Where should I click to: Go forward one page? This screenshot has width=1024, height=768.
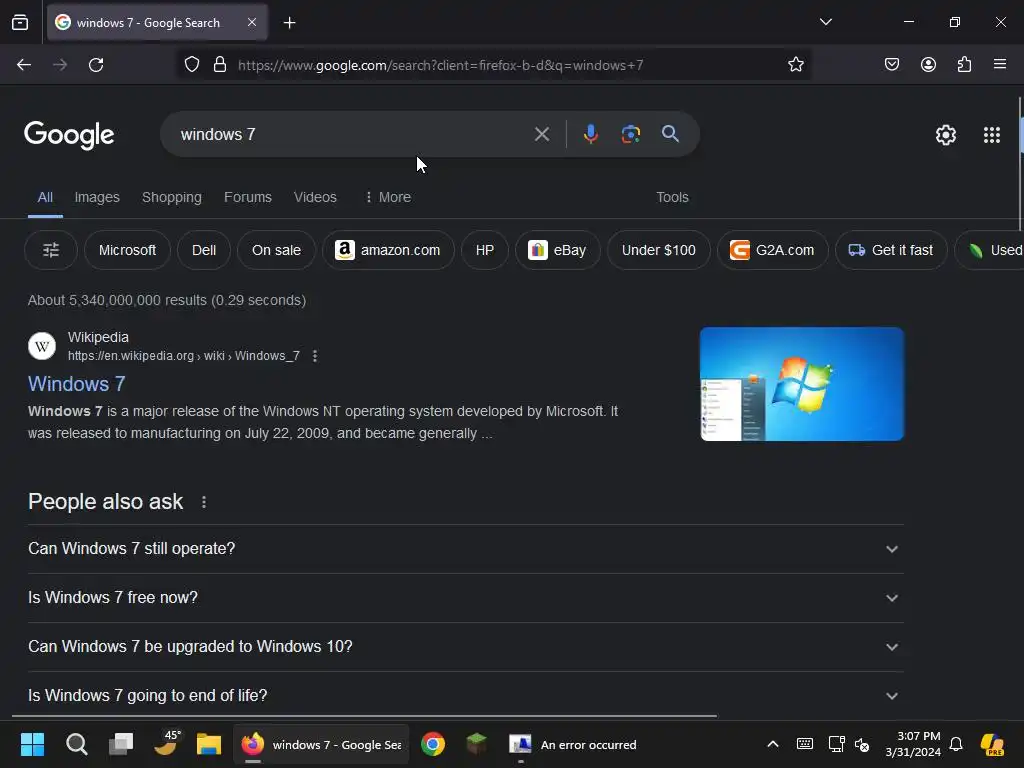point(60,65)
